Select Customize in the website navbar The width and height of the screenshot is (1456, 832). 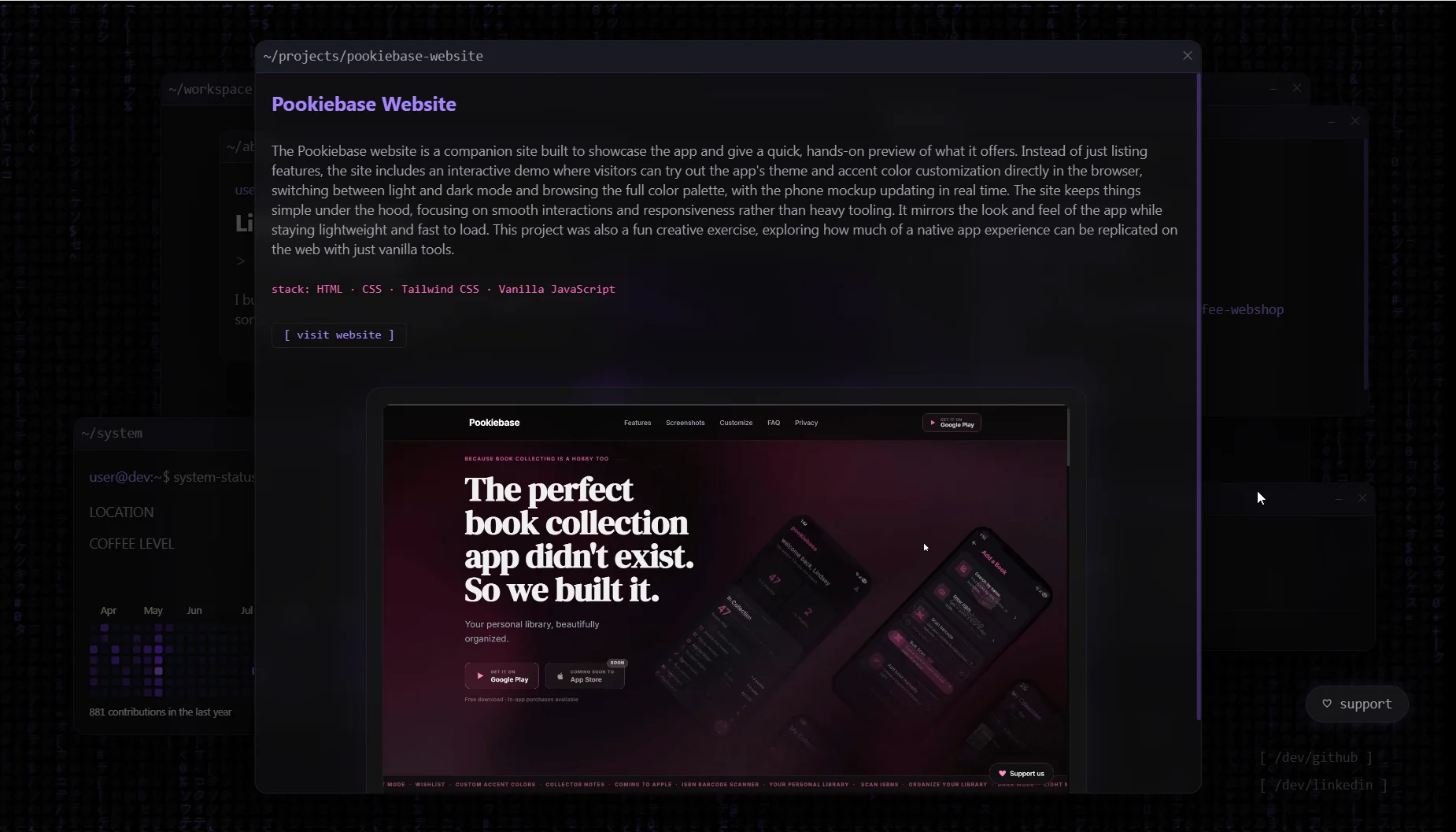tap(737, 423)
